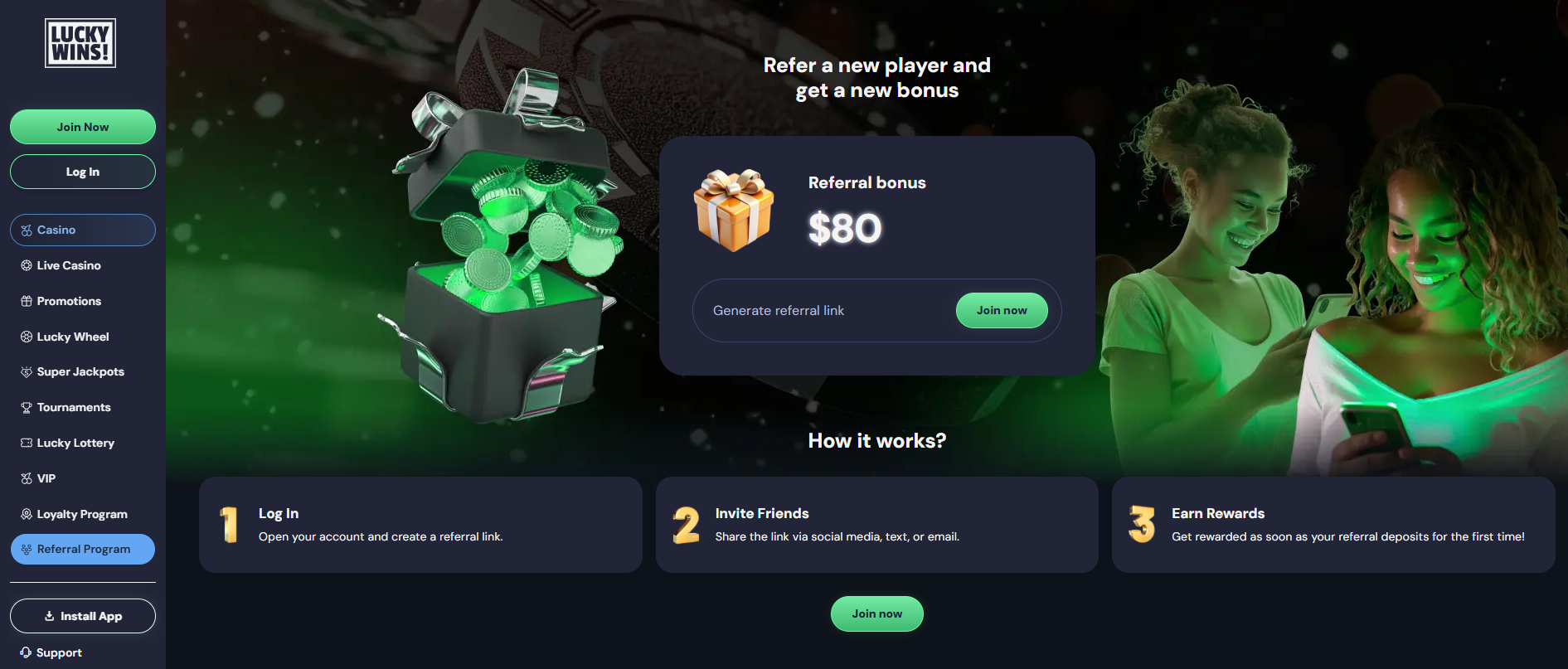Select Referral Program in the sidebar
This screenshot has width=1568, height=669.
click(83, 549)
